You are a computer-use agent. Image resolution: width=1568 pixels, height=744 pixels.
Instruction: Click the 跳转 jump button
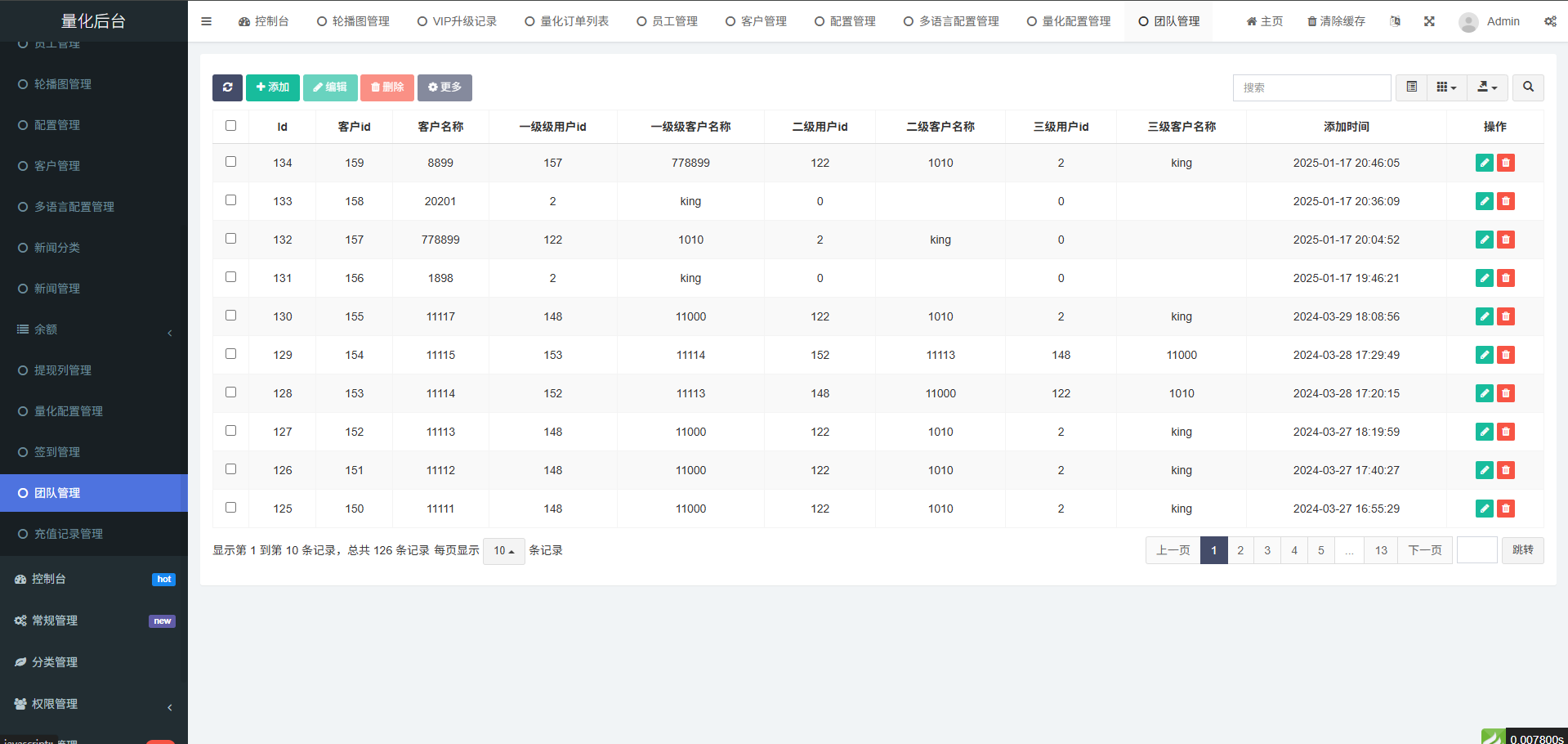[1523, 550]
